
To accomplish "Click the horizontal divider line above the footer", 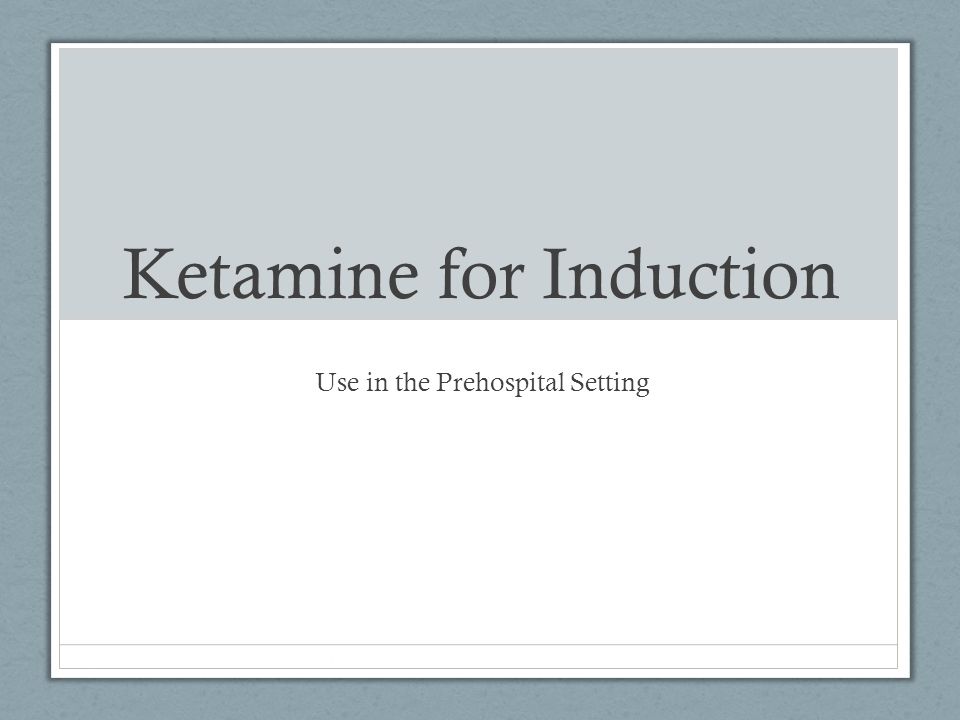I will pos(478,645).
